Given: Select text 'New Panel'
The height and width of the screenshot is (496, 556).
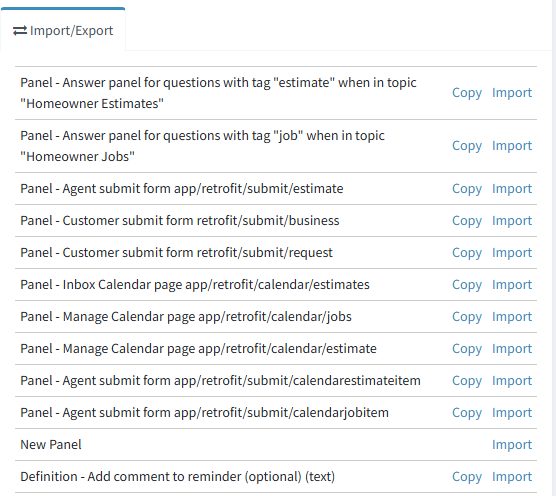Looking at the screenshot, I should (x=51, y=445).
